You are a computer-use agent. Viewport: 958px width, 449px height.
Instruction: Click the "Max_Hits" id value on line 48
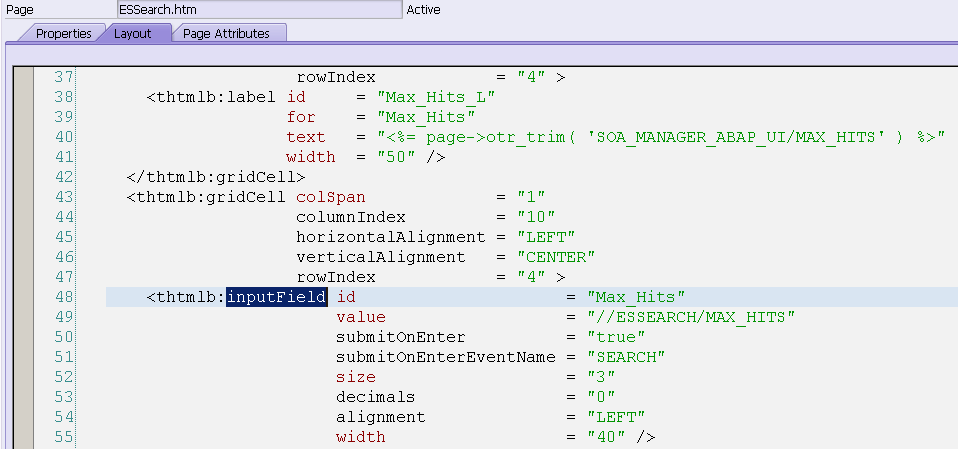636,297
